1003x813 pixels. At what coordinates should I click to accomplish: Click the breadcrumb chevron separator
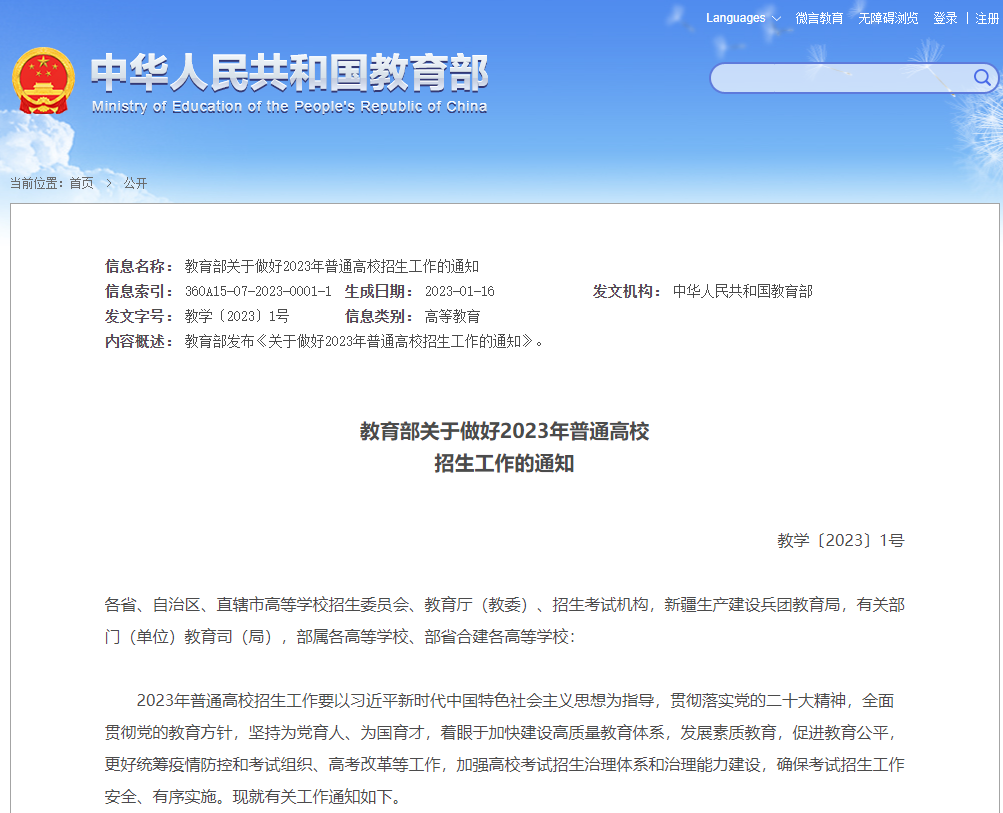coord(109,184)
